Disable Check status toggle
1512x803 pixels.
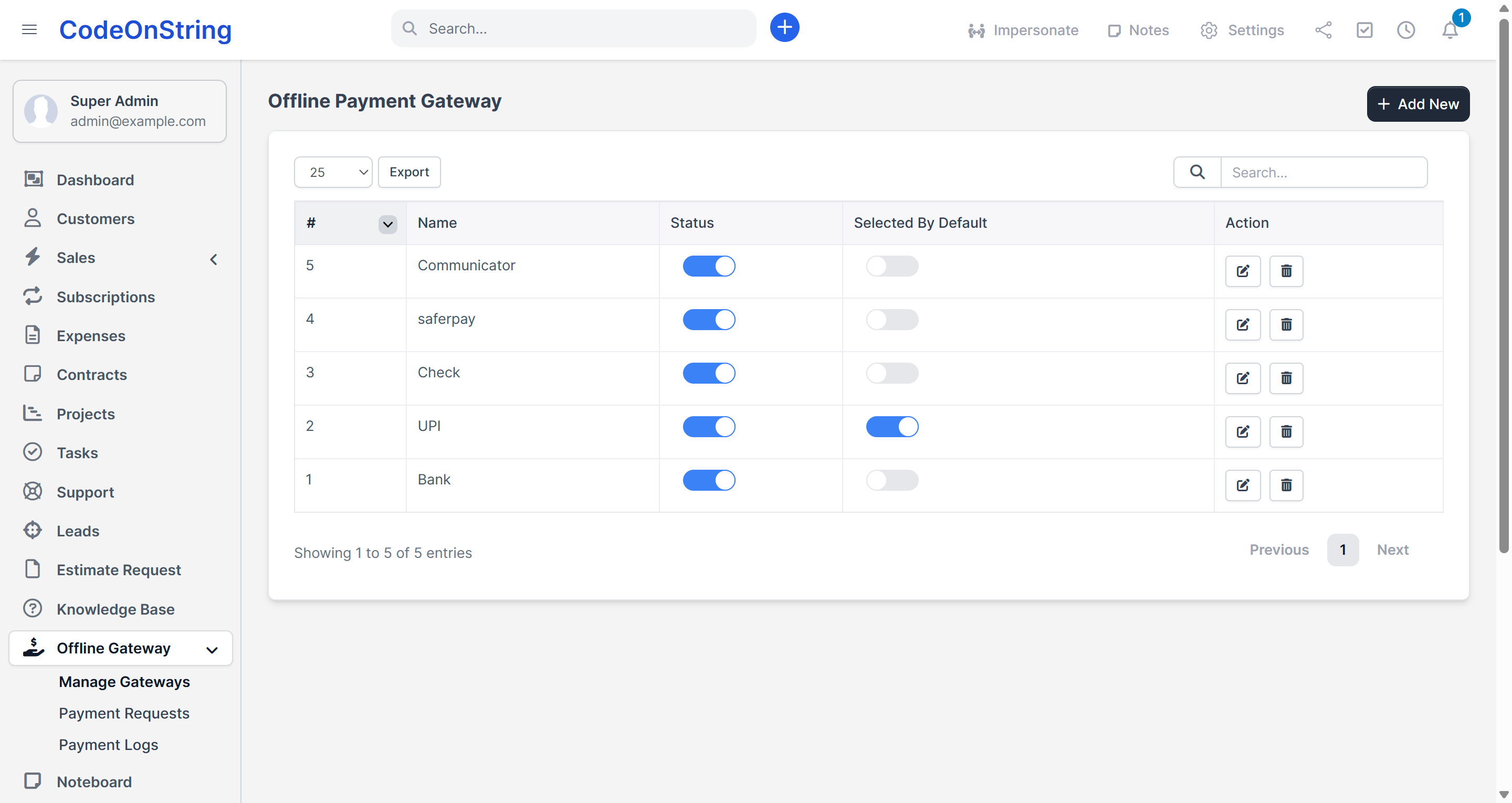(708, 373)
